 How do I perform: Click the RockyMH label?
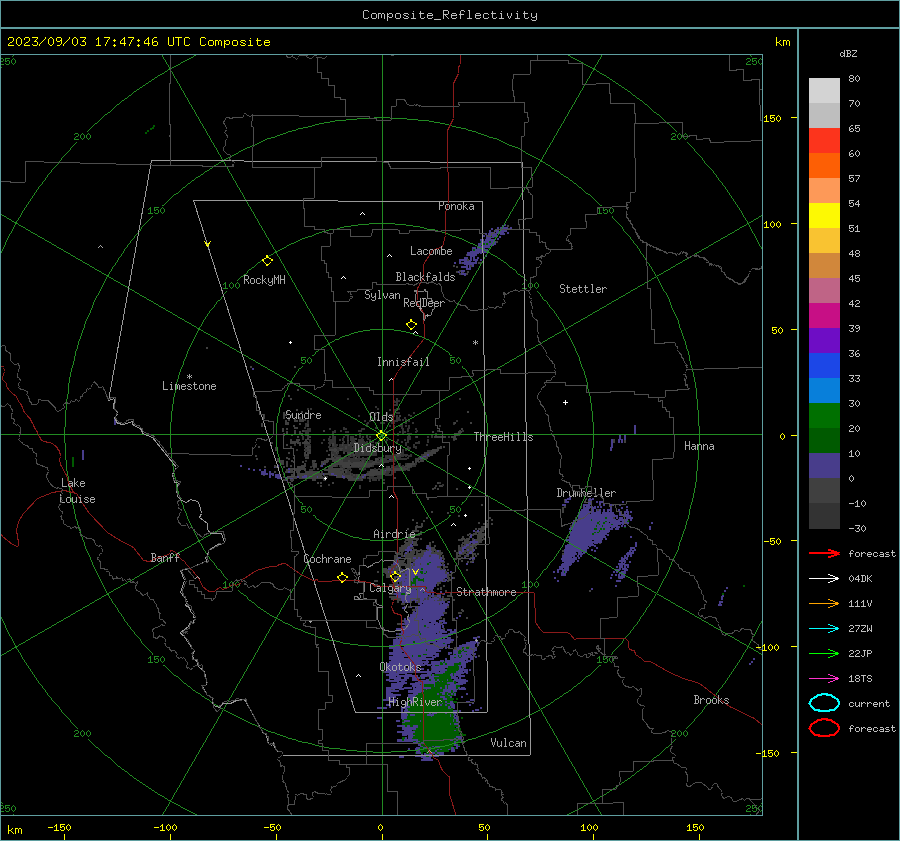coord(264,280)
